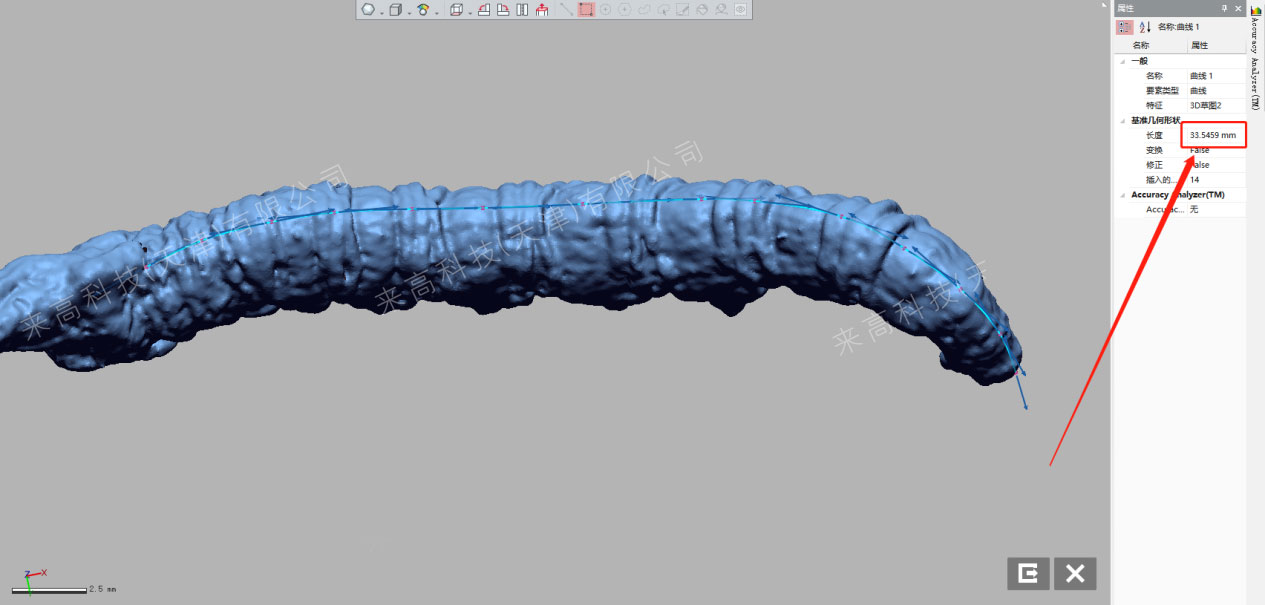
Task: Collapse the 一般 properties group
Action: point(1122,61)
